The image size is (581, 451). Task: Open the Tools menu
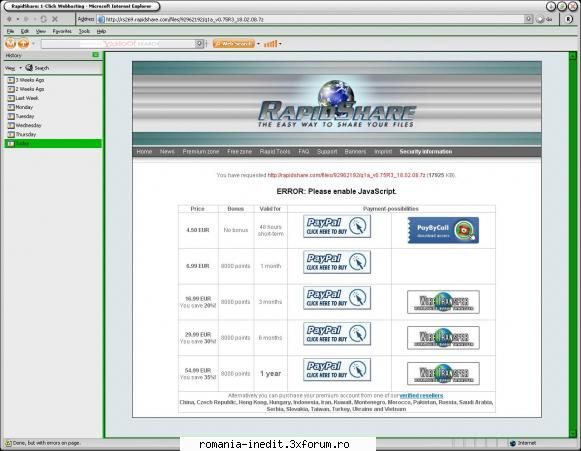[x=84, y=31]
